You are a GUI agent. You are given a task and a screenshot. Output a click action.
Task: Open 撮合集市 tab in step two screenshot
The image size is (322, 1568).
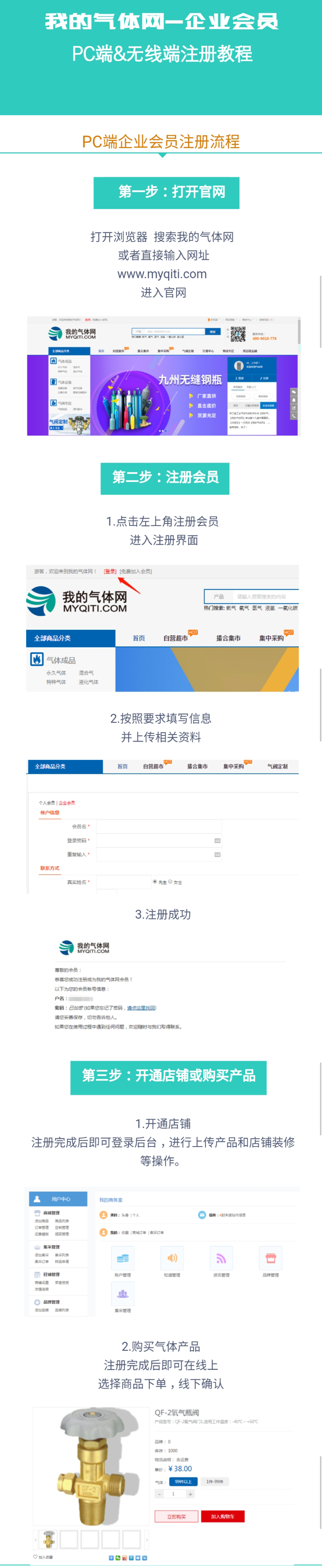coord(228,638)
